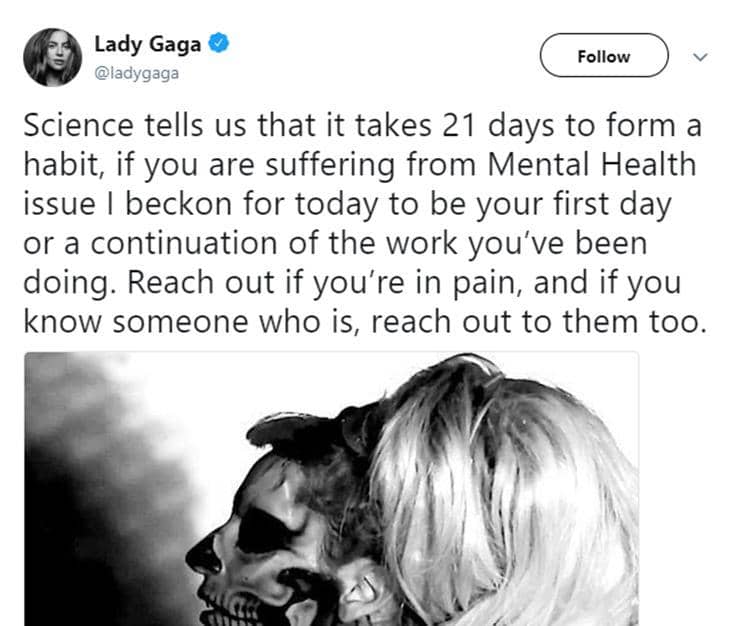Click "them too." ending the tweet
Screen dimensions: 750x626
(635, 321)
